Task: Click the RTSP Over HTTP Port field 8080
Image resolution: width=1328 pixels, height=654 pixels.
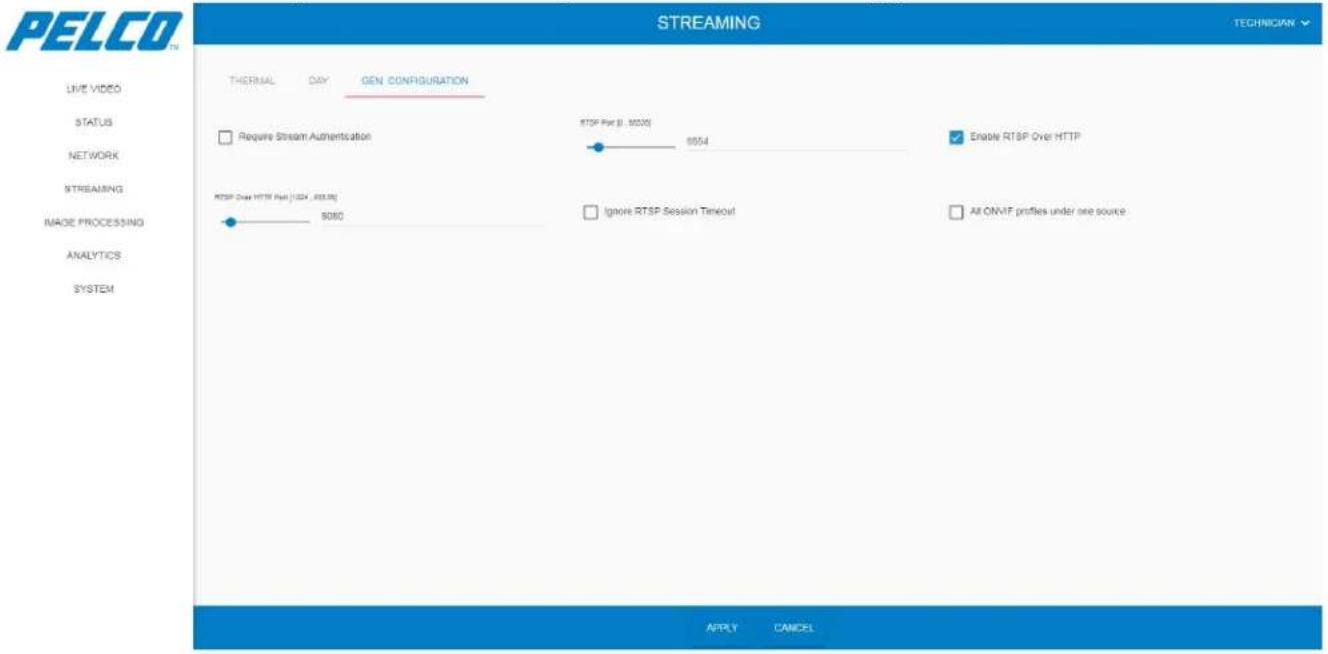Action: tap(432, 216)
